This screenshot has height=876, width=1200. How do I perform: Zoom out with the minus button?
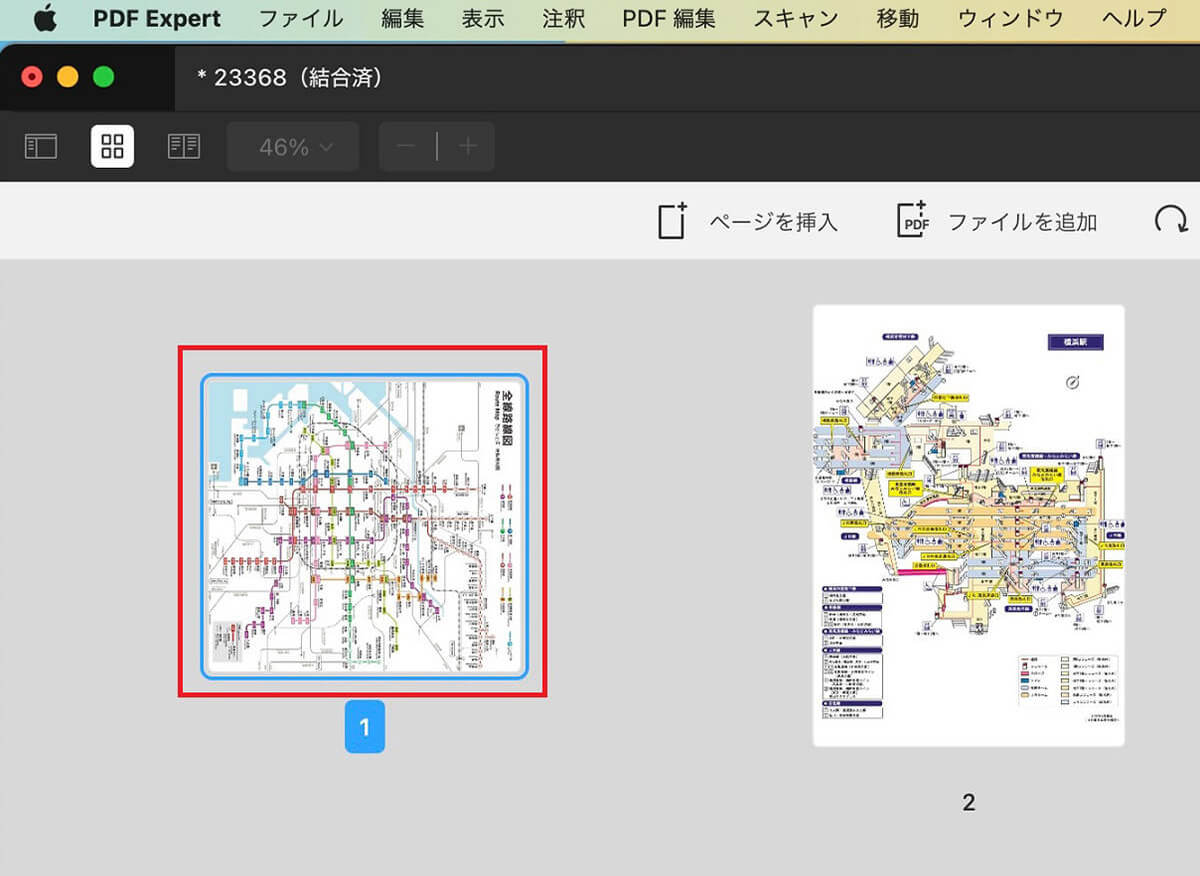406,147
